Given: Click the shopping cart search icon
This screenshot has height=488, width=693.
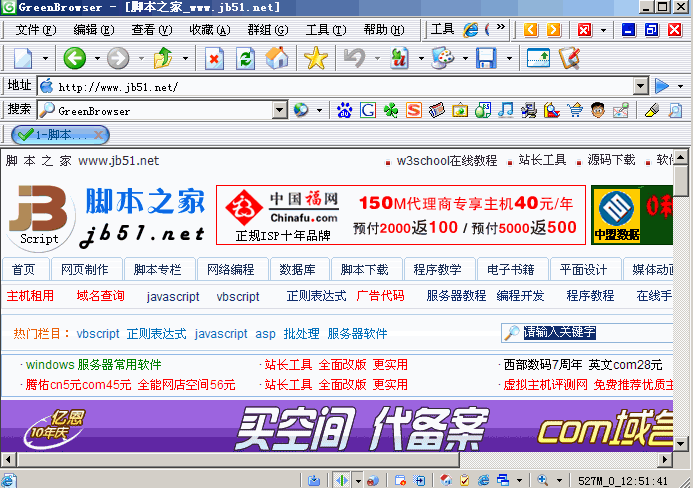Looking at the screenshot, I should [575, 110].
